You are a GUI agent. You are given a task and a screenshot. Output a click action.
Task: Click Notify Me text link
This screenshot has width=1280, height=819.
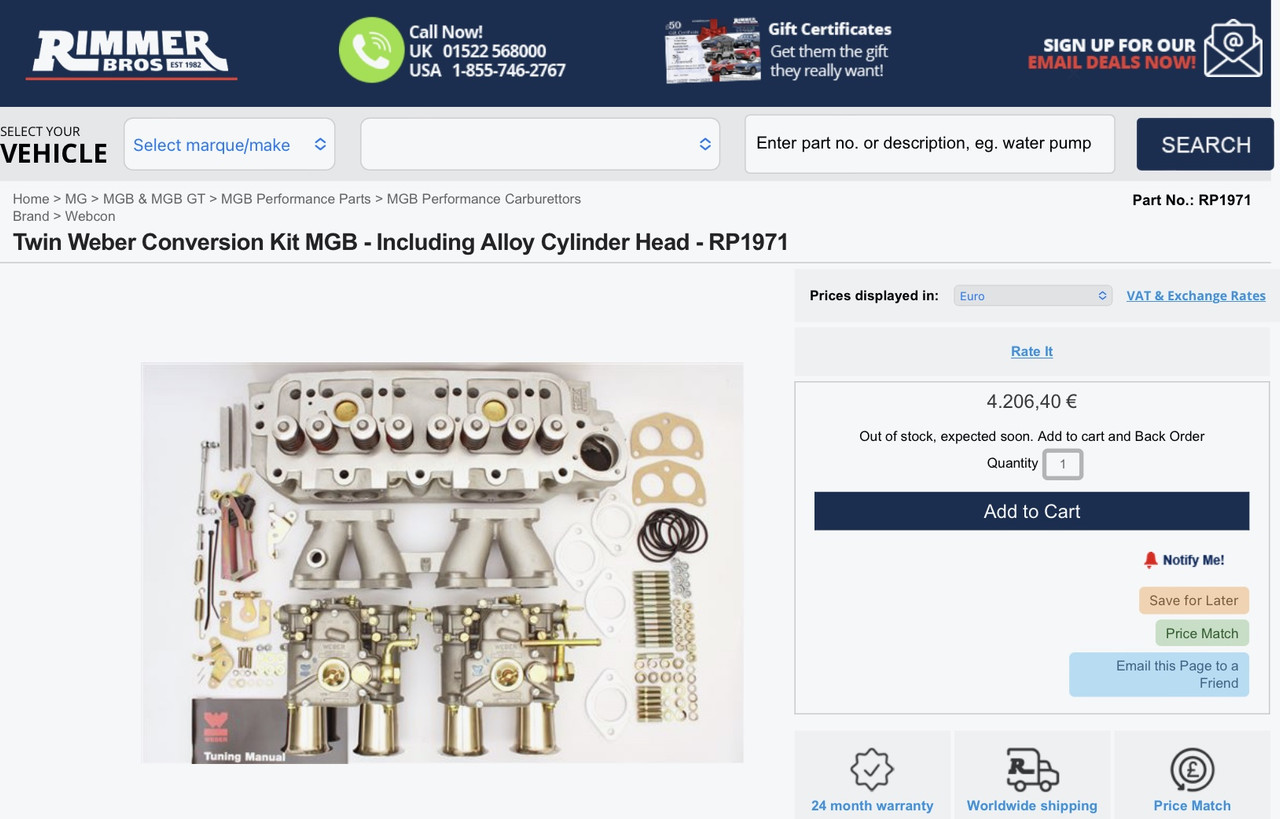(1193, 560)
